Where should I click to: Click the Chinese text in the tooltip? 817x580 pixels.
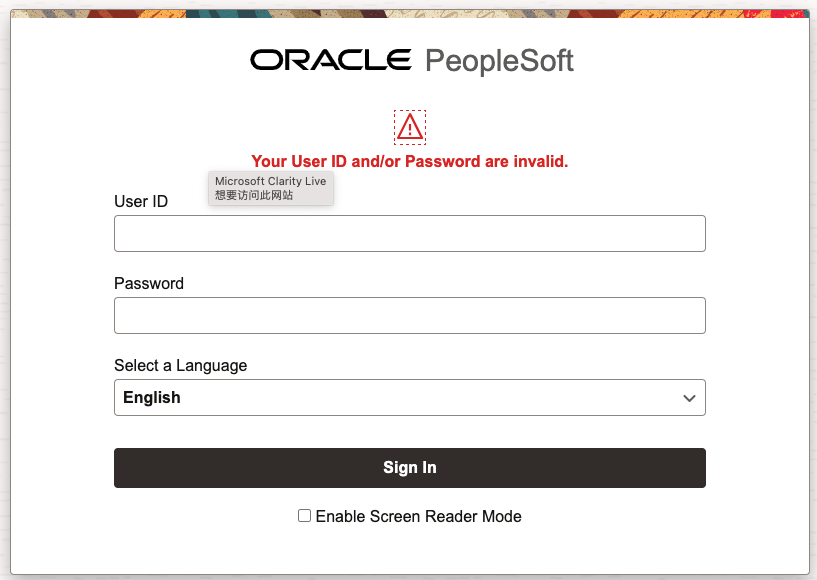pyautogui.click(x=254, y=195)
